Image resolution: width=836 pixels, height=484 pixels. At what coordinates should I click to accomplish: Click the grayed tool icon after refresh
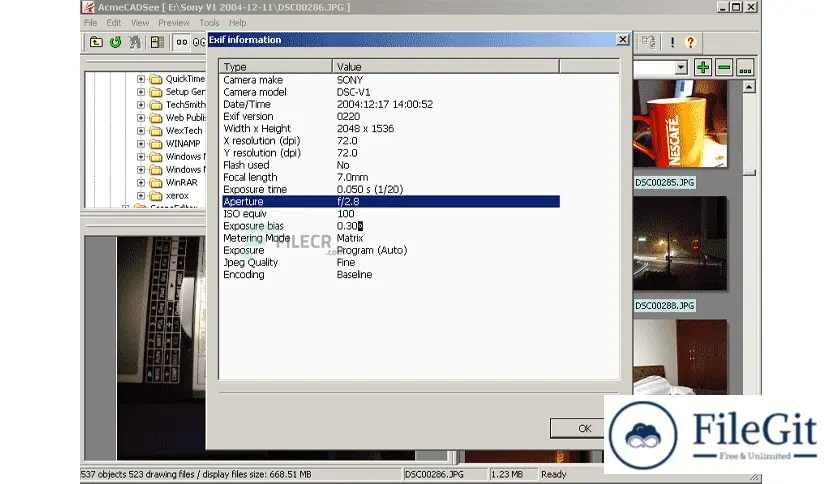(x=135, y=42)
